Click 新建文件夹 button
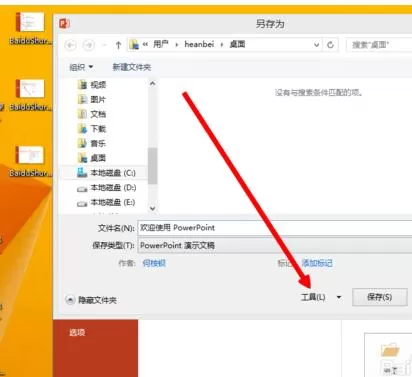 tap(132, 67)
